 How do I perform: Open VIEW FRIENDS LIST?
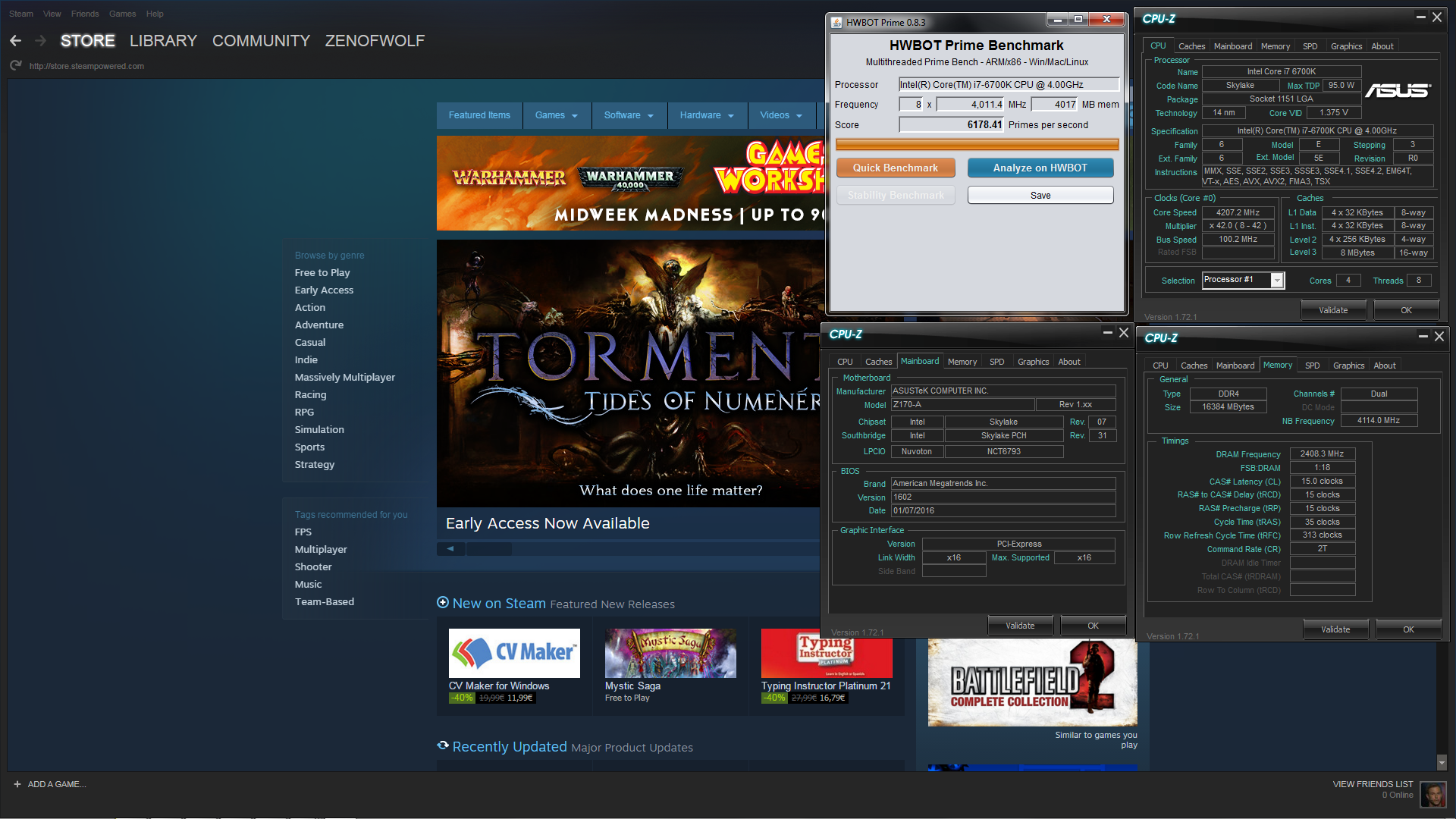pyautogui.click(x=1373, y=784)
